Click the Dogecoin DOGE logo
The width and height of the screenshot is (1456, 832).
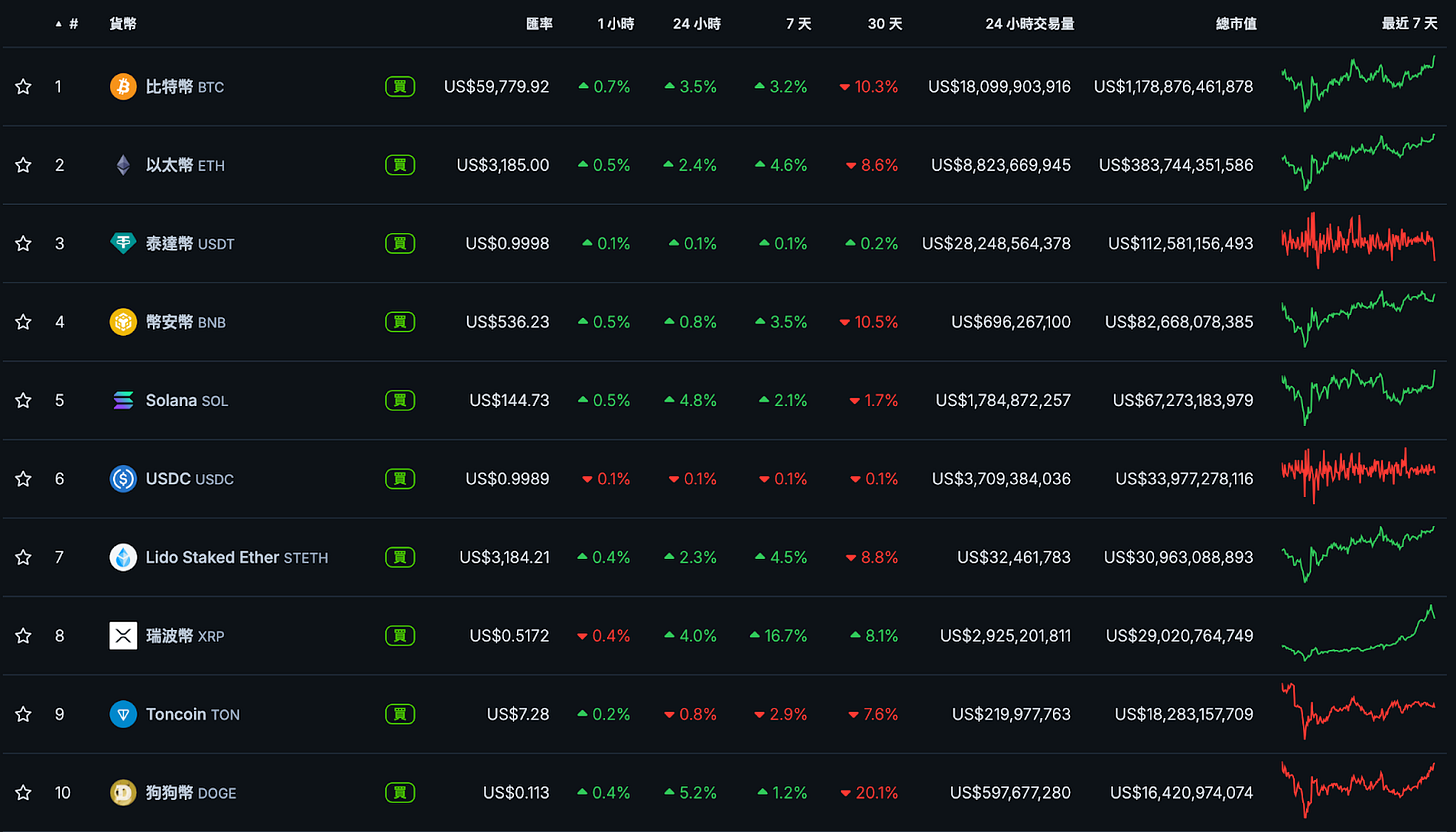click(123, 793)
